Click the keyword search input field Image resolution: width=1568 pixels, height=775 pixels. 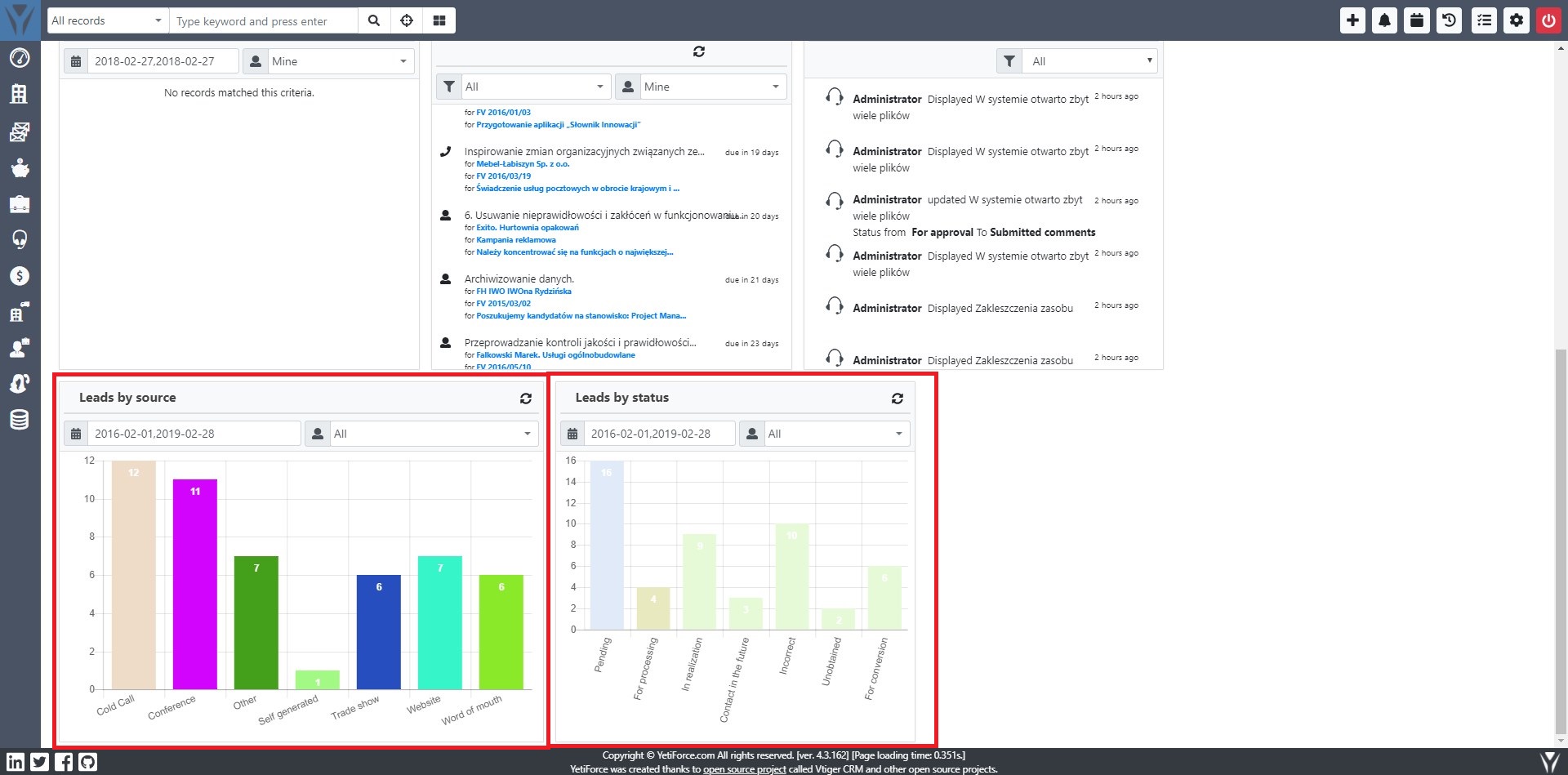pos(264,20)
